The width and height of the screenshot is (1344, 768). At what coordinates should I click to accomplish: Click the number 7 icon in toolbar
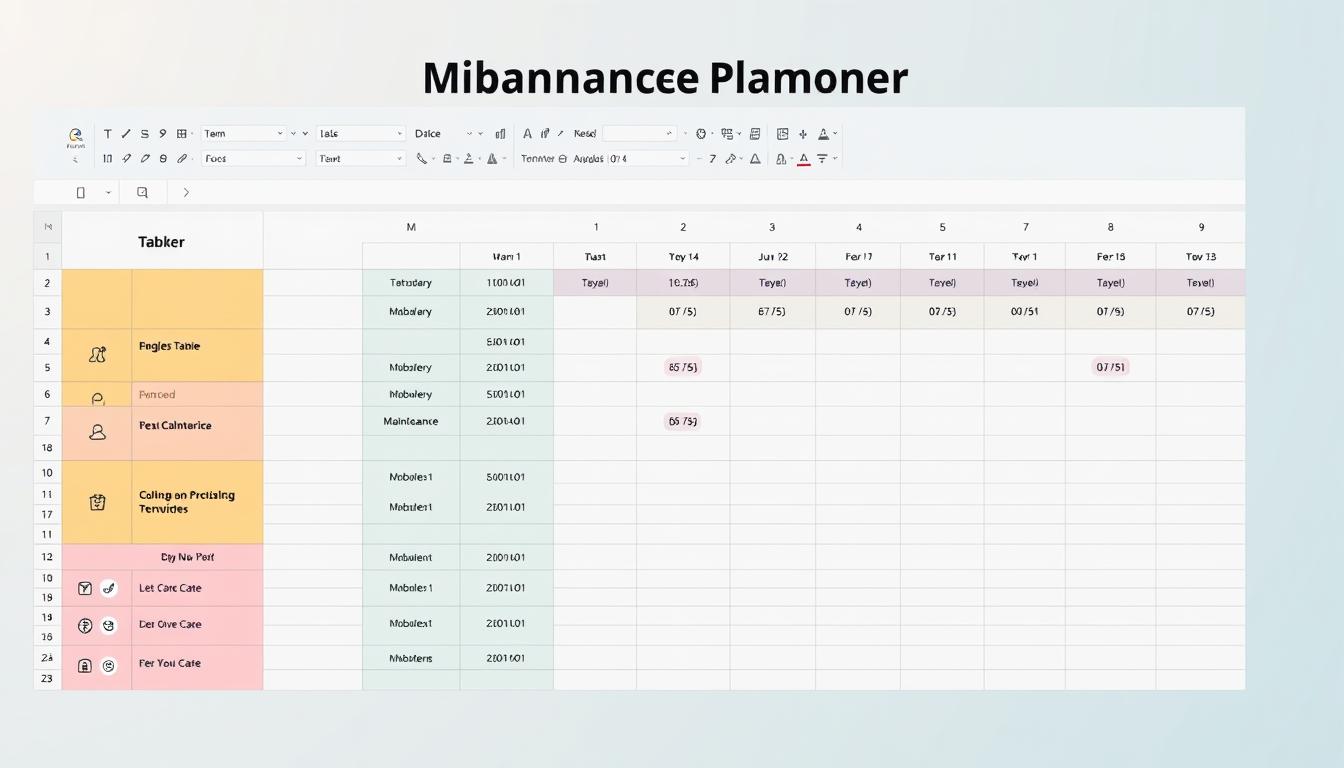(712, 158)
